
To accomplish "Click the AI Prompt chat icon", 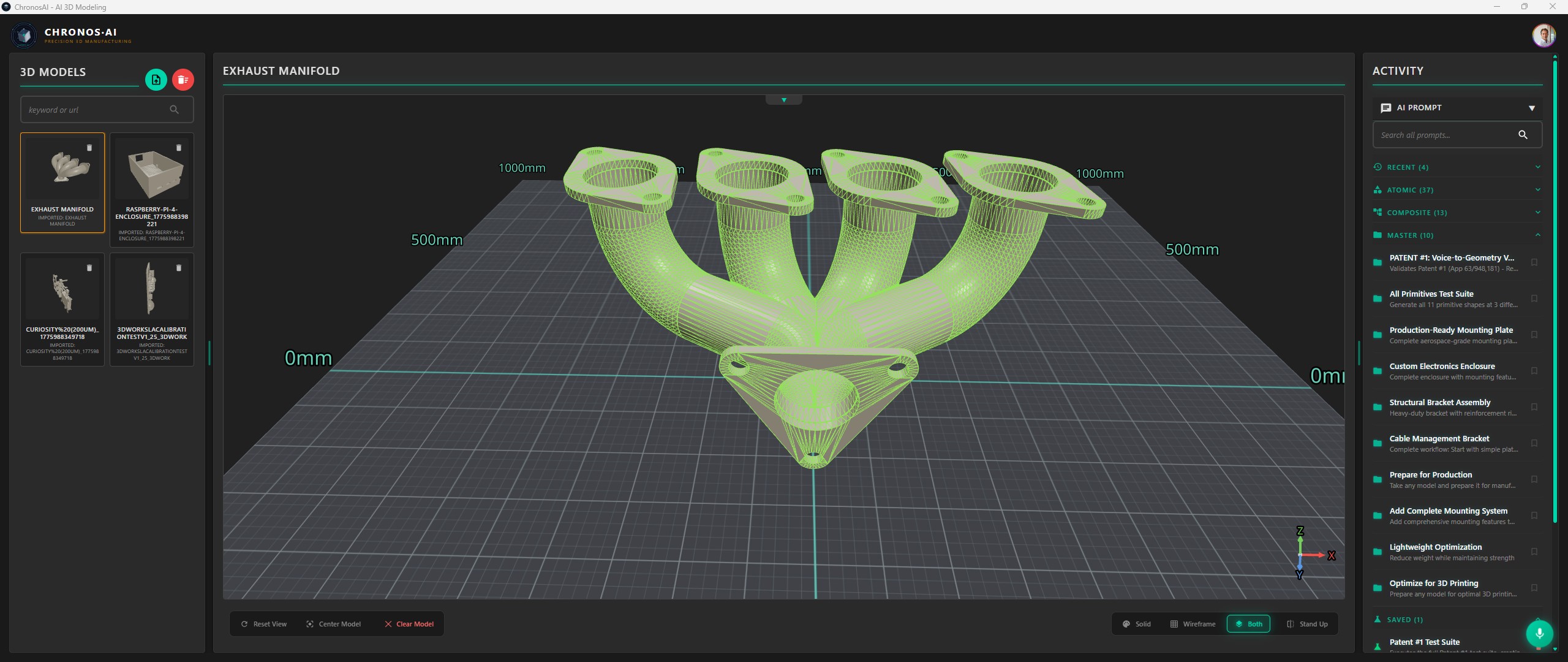I will point(1386,108).
